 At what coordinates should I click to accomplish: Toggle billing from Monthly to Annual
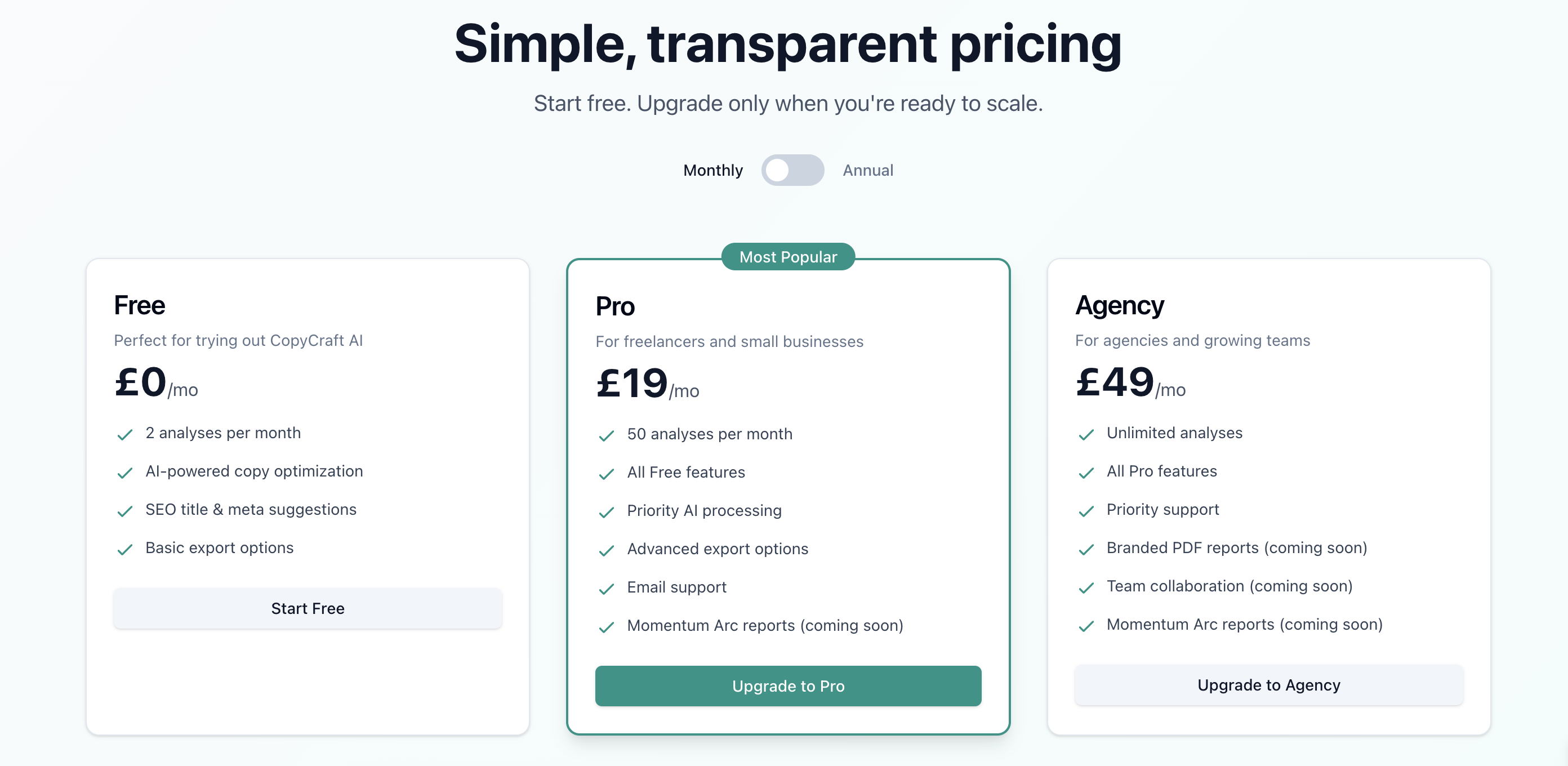pos(792,171)
